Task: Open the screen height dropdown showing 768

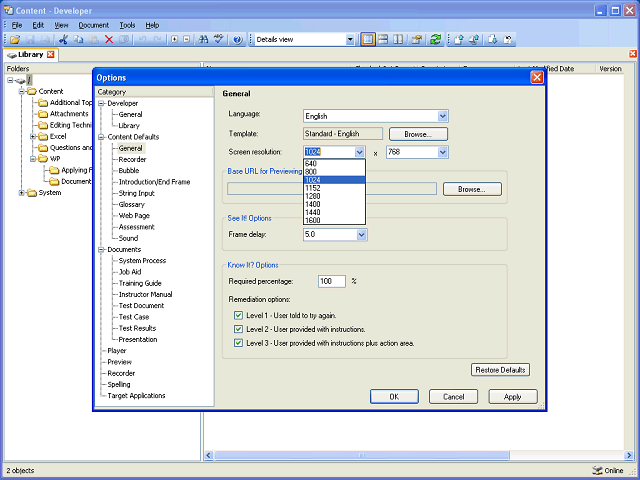Action: (442, 152)
